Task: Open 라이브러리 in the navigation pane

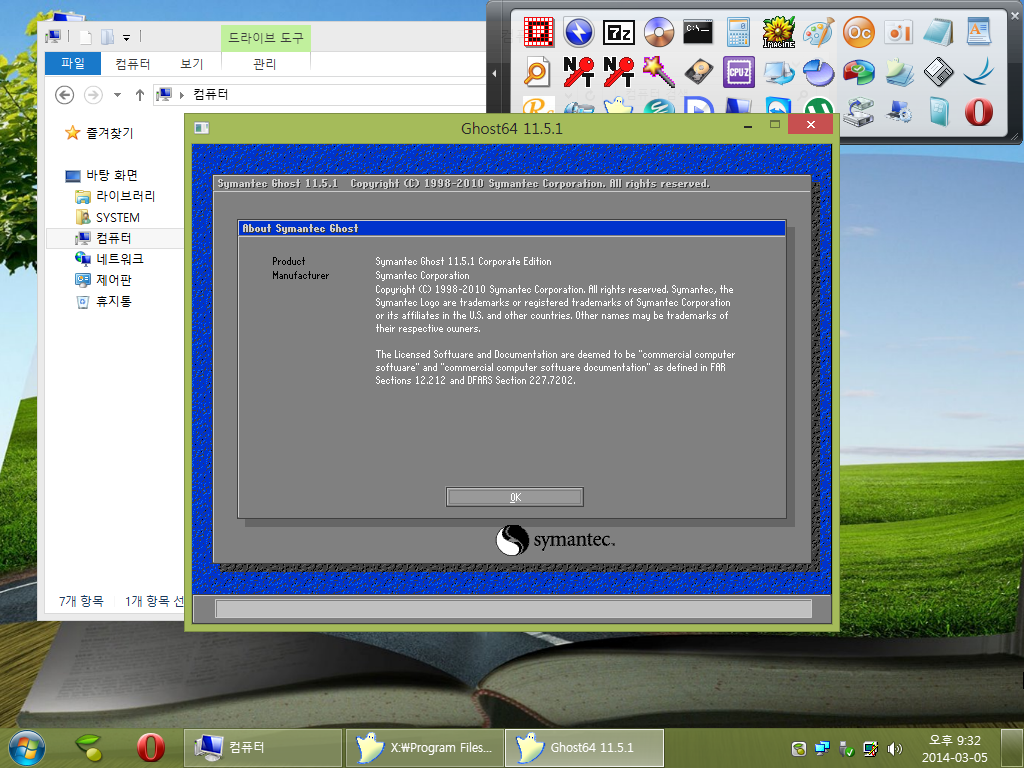Action: tap(125, 196)
